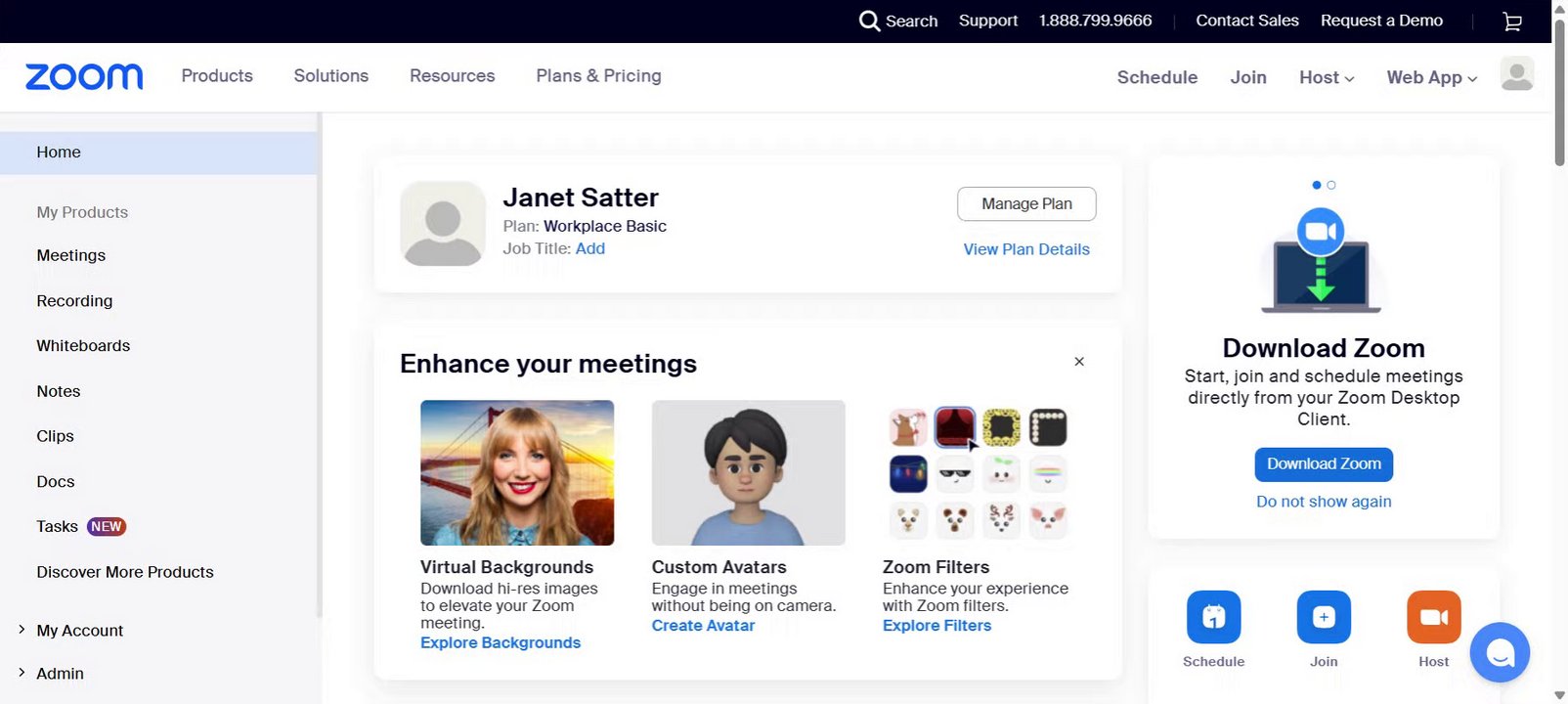The width and height of the screenshot is (1568, 704).
Task: Open Docs in the sidebar
Action: click(x=56, y=482)
